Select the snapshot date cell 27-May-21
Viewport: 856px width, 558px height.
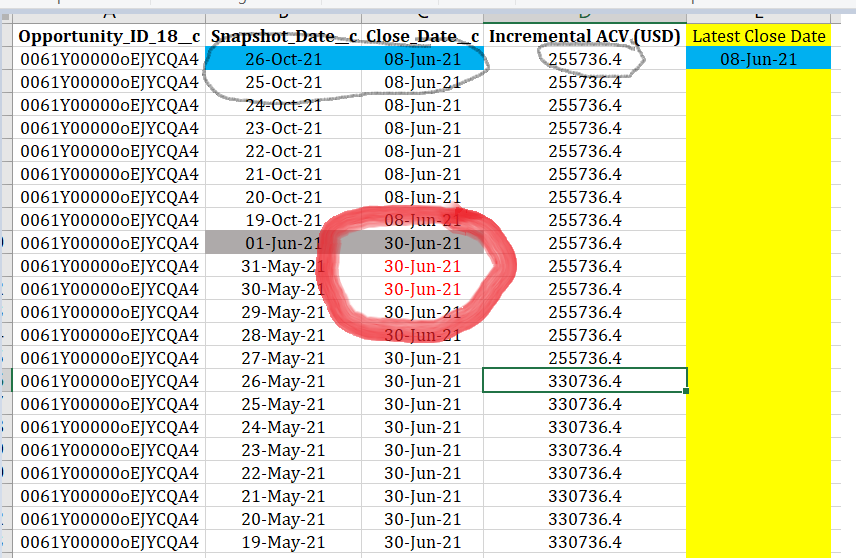283,358
